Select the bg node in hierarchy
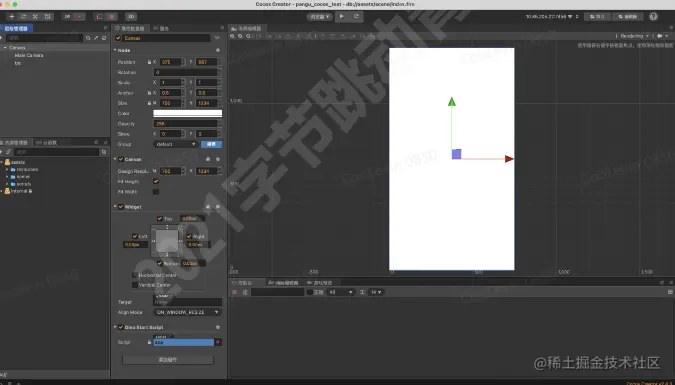The width and height of the screenshot is (675, 385). tap(18, 63)
